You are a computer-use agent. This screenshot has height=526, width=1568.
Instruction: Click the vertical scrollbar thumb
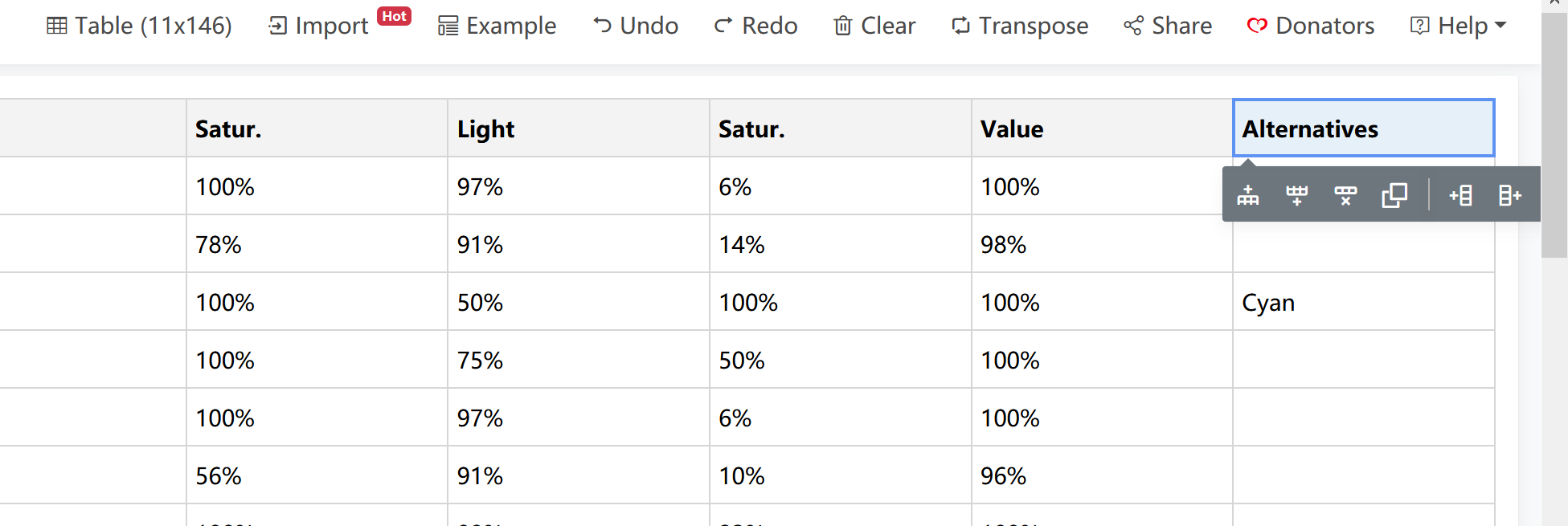point(1554,135)
